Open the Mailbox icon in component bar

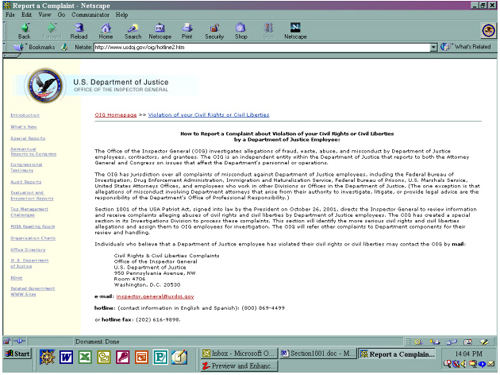(435, 342)
